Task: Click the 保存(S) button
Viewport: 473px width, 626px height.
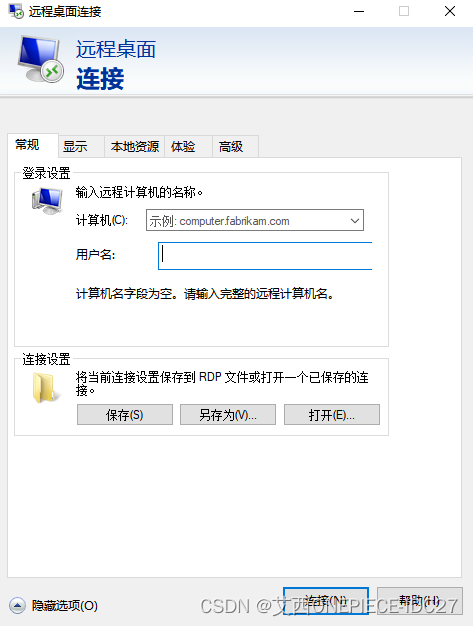Action: click(x=125, y=415)
